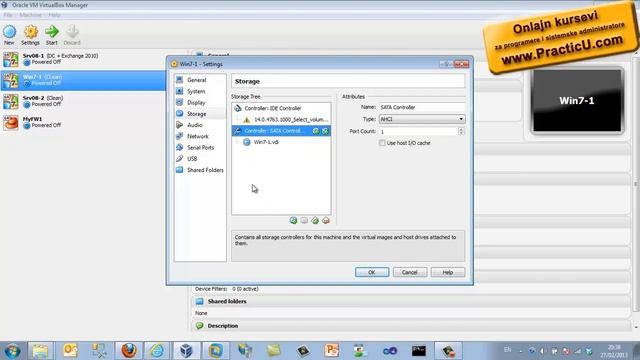Viewport: 640px width, 360px height.
Task: Open the Storage settings category
Action: [200, 114]
